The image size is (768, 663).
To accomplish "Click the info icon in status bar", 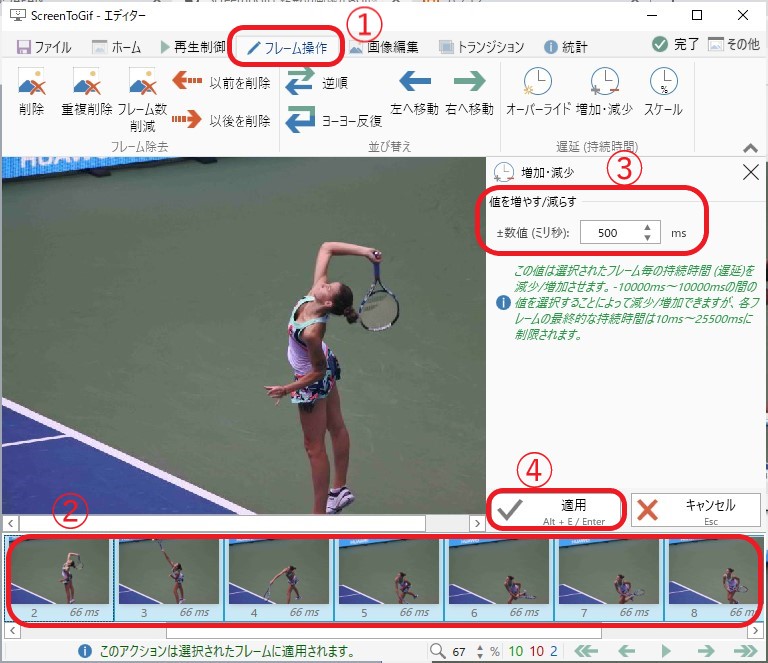I will point(85,651).
